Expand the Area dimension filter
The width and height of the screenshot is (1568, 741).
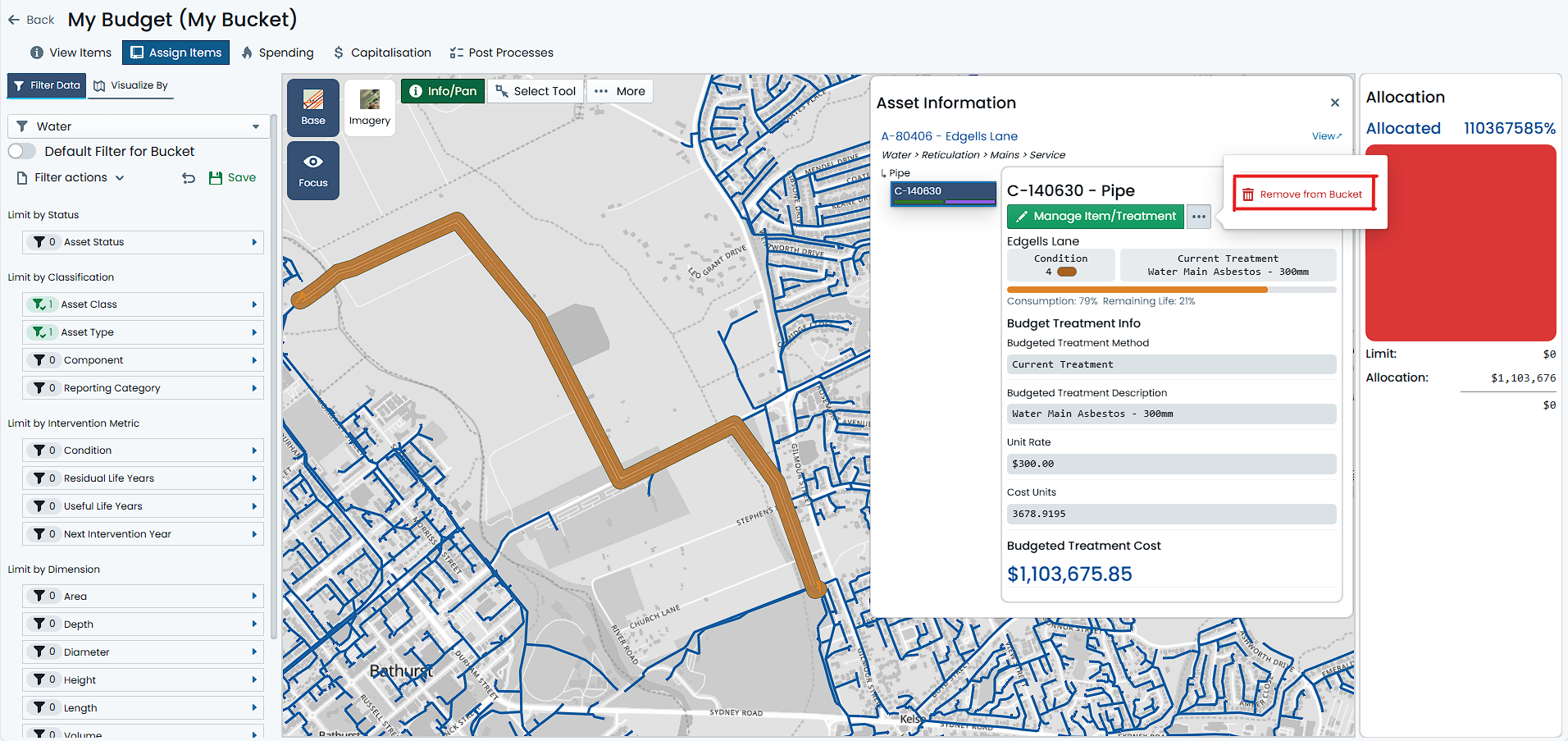point(144,597)
